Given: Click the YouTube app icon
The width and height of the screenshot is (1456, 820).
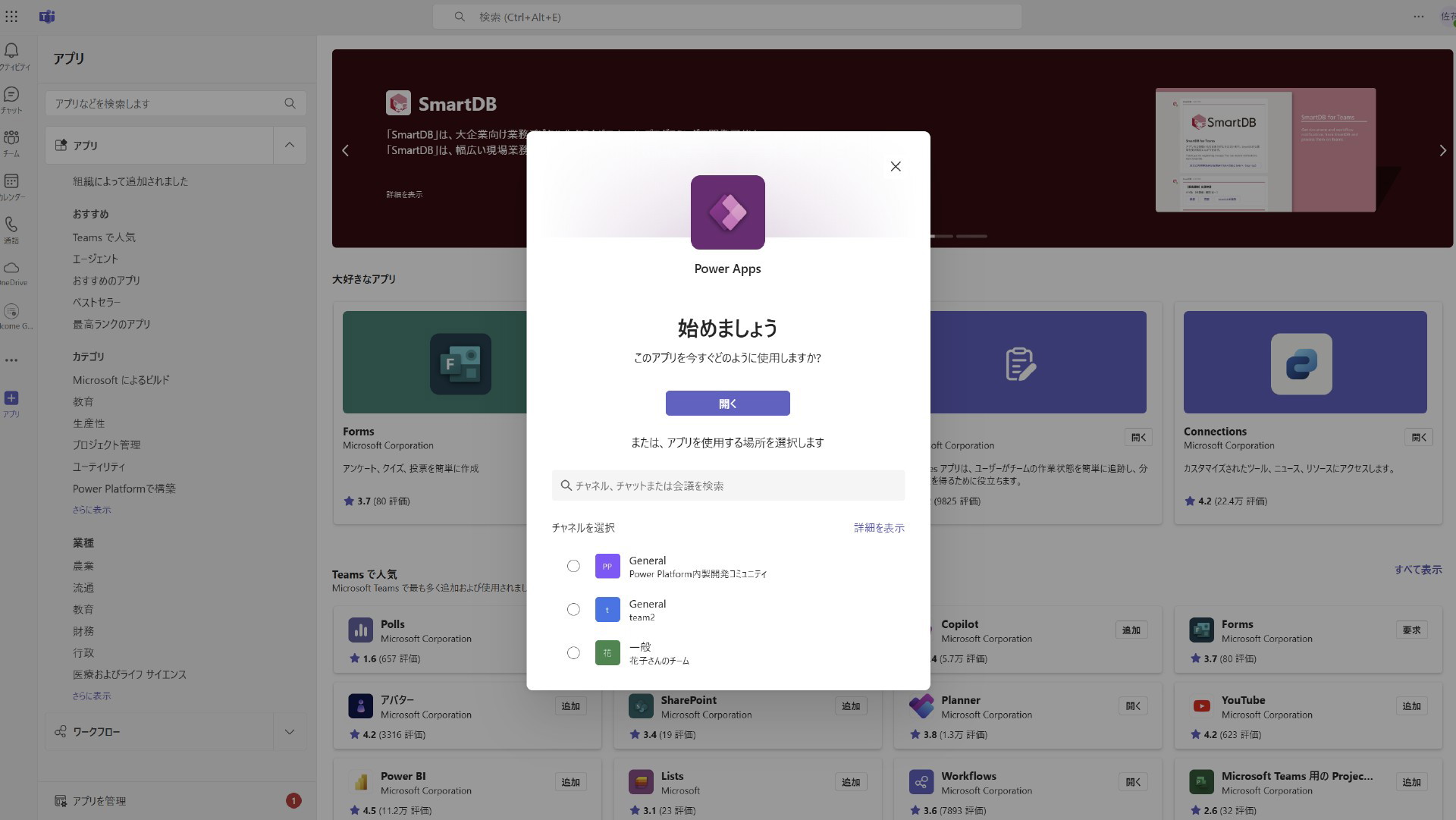Looking at the screenshot, I should click(x=1201, y=705).
